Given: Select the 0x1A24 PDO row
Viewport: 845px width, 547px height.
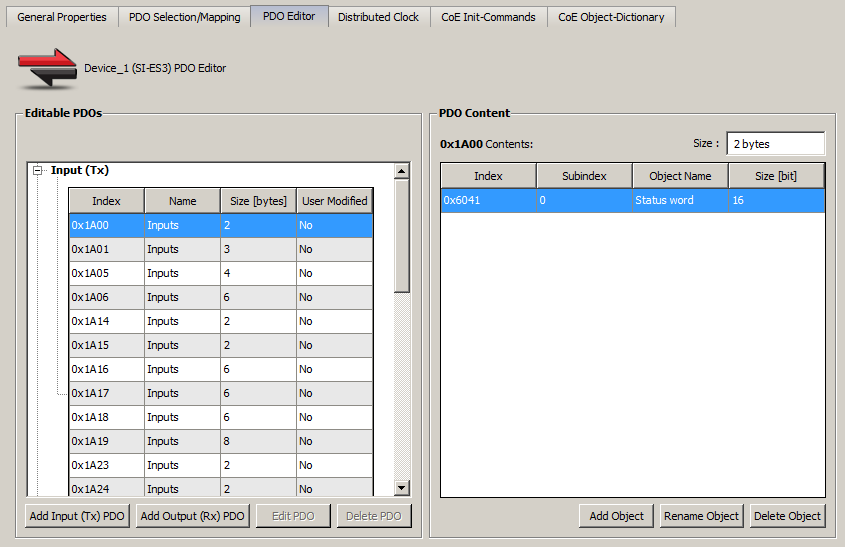Looking at the screenshot, I should (221, 487).
